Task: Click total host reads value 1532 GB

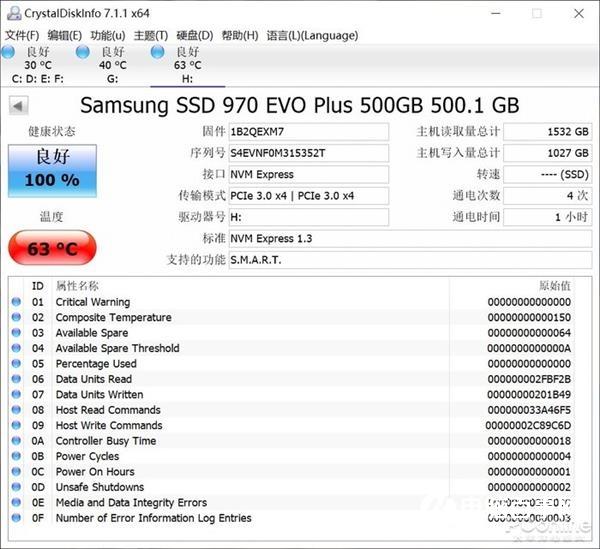Action: [548, 132]
